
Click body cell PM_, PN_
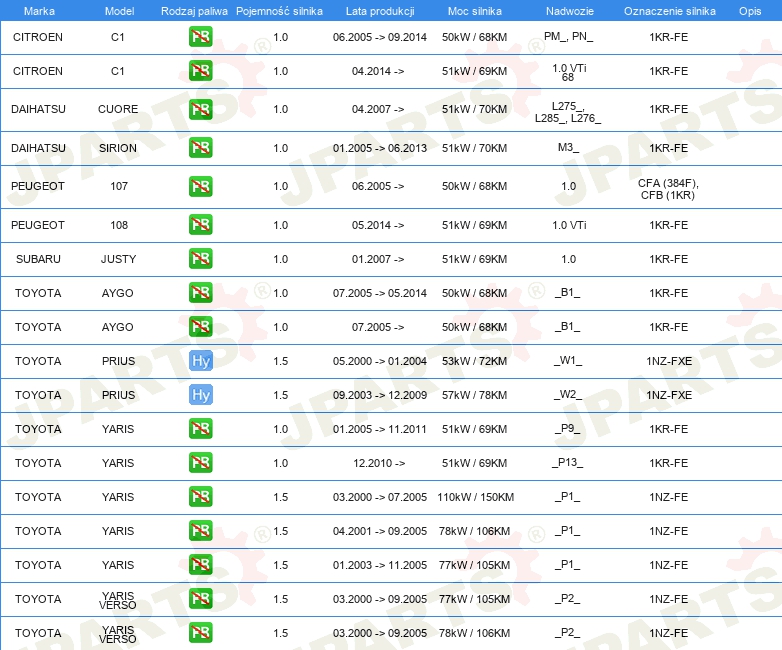pos(569,36)
